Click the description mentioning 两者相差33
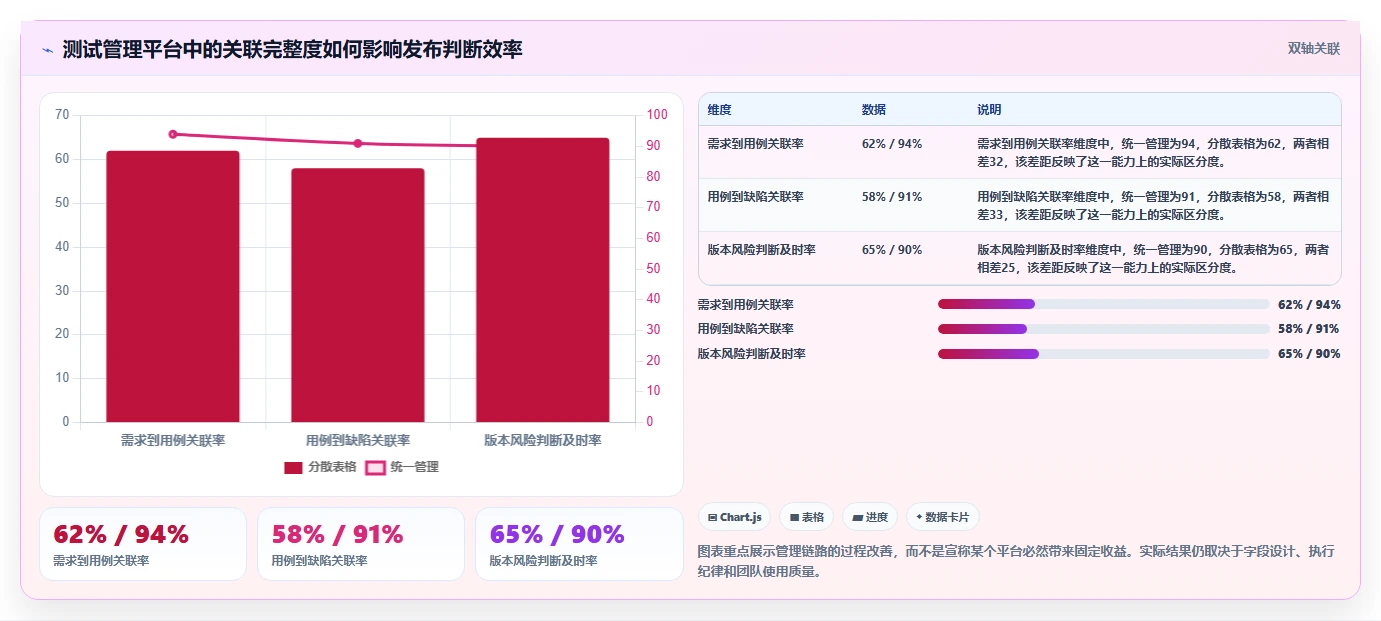Image resolution: width=1381 pixels, height=621 pixels. click(1153, 205)
